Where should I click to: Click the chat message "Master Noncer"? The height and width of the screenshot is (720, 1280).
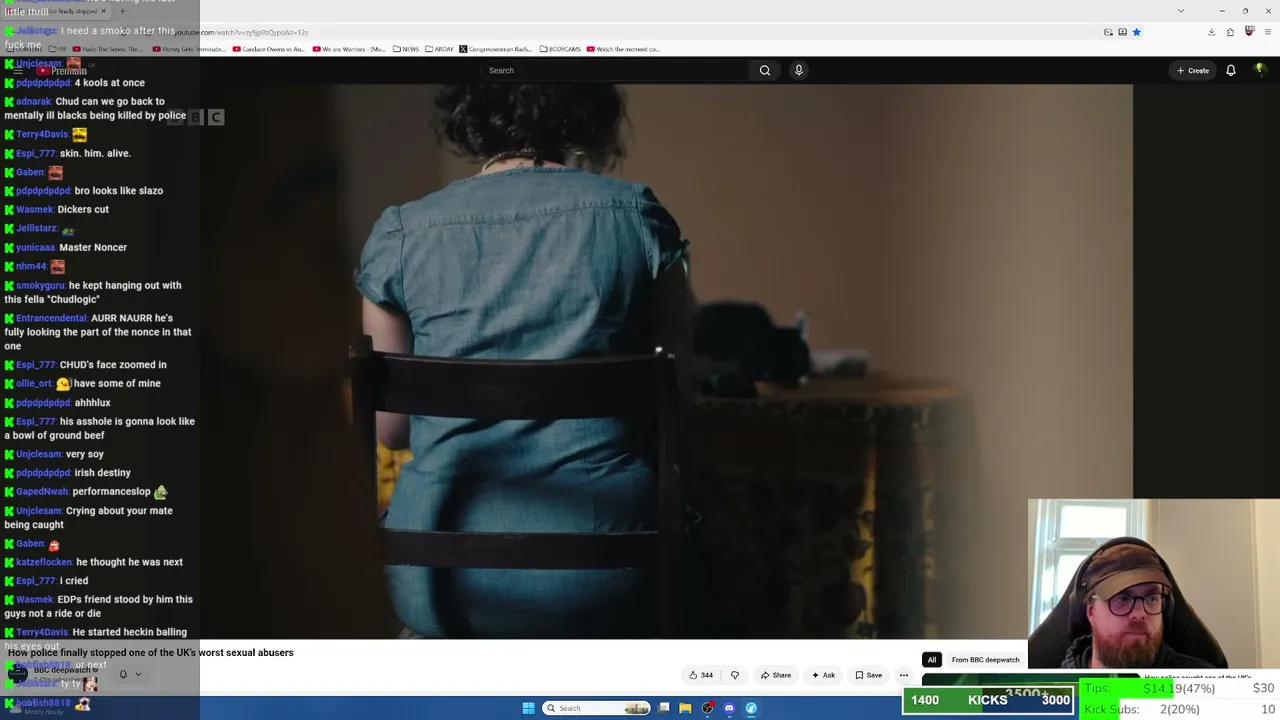tap(93, 247)
